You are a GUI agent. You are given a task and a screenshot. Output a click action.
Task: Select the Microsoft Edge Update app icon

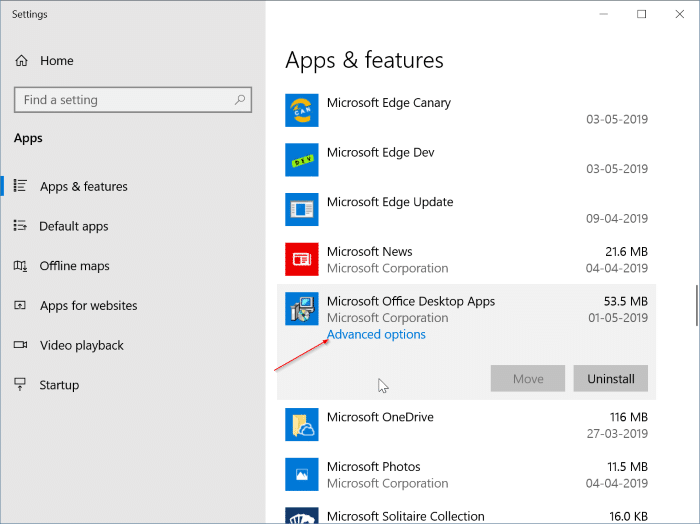(x=302, y=209)
